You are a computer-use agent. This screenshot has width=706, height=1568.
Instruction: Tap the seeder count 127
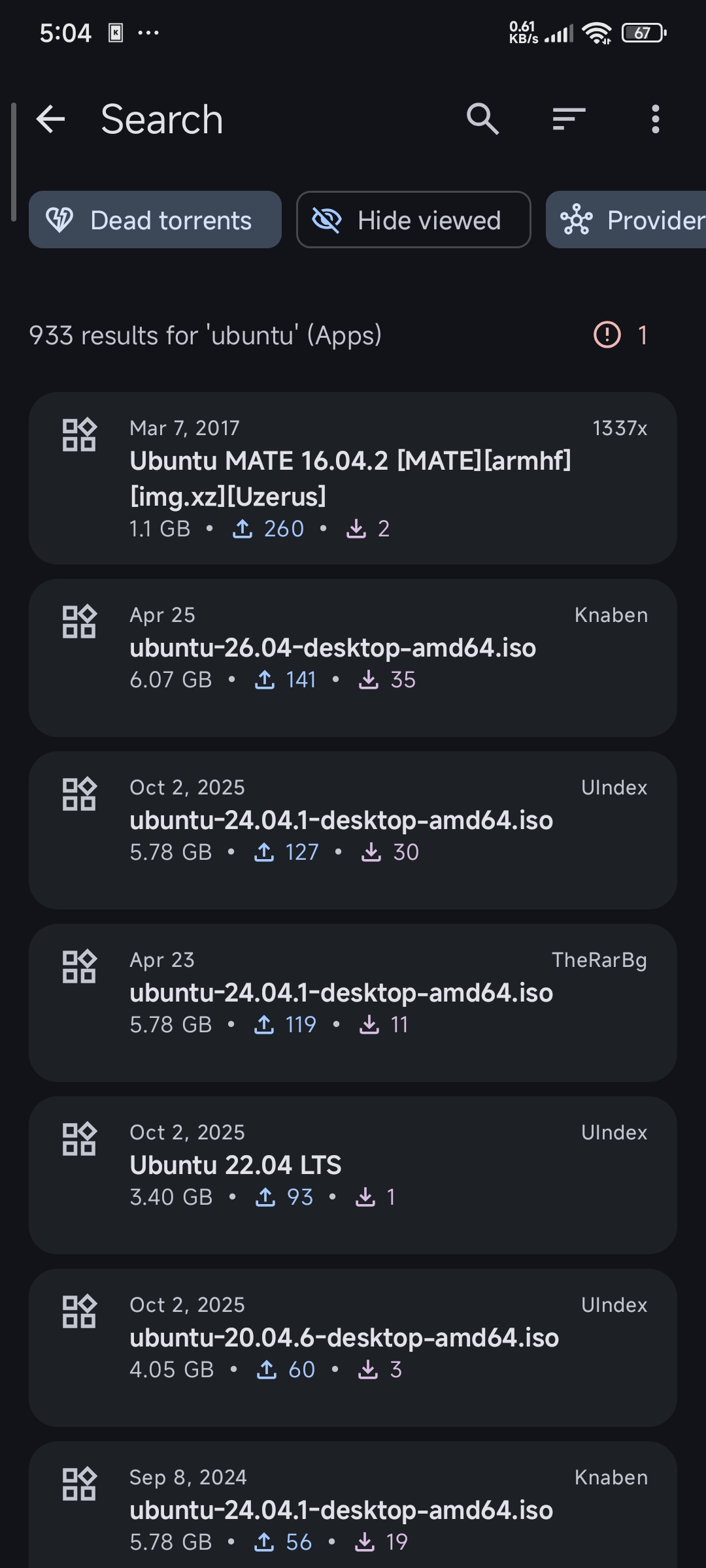click(x=302, y=852)
